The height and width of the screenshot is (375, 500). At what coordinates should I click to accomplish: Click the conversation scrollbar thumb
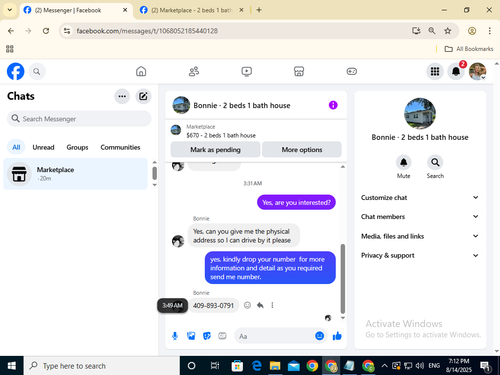point(343,279)
